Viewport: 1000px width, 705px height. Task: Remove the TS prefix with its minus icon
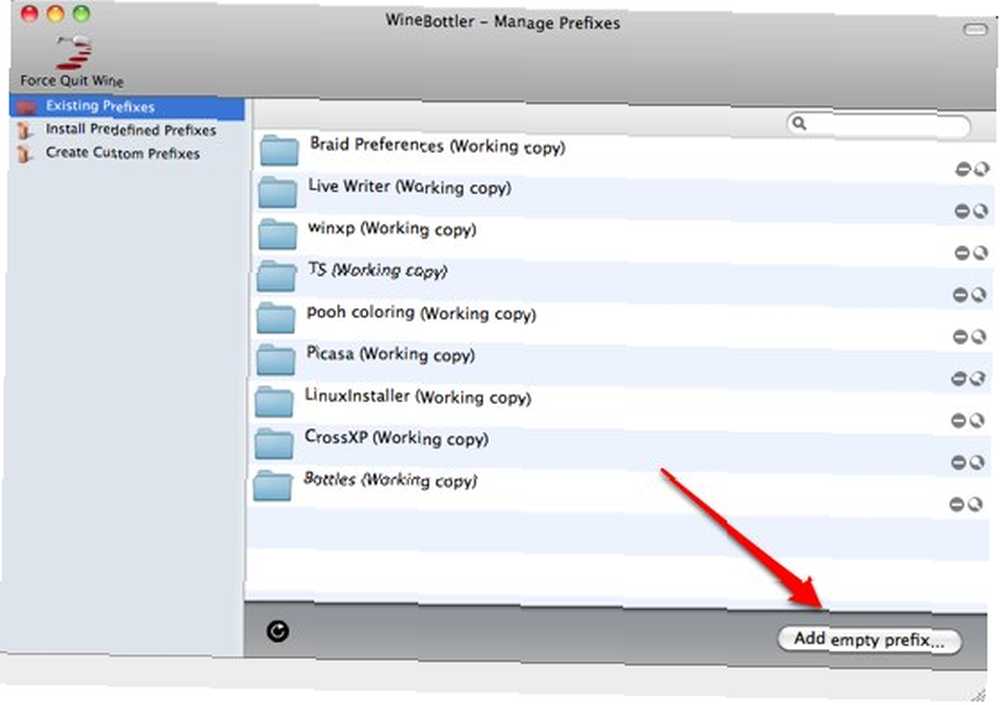pos(960,295)
